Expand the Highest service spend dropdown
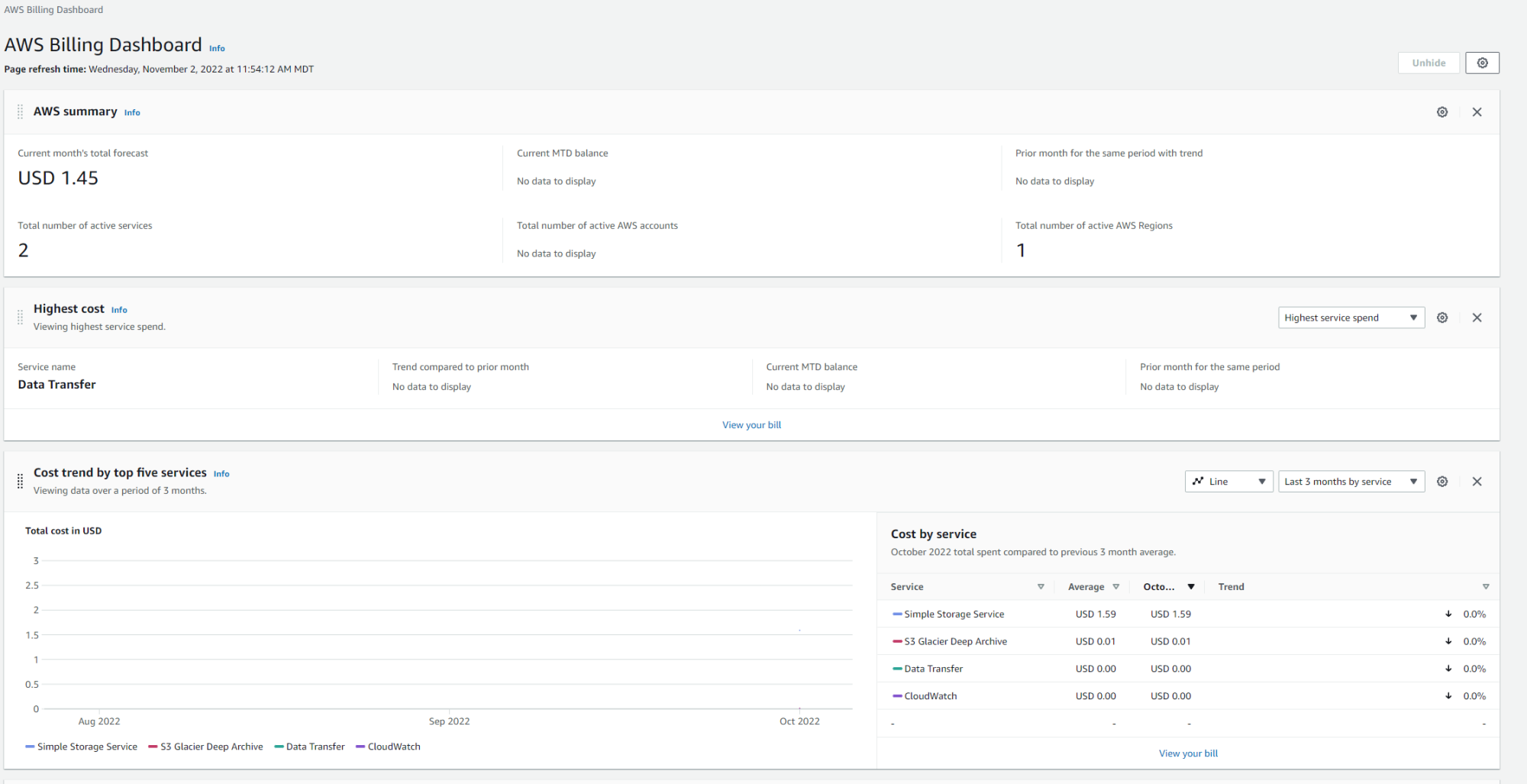 1351,318
